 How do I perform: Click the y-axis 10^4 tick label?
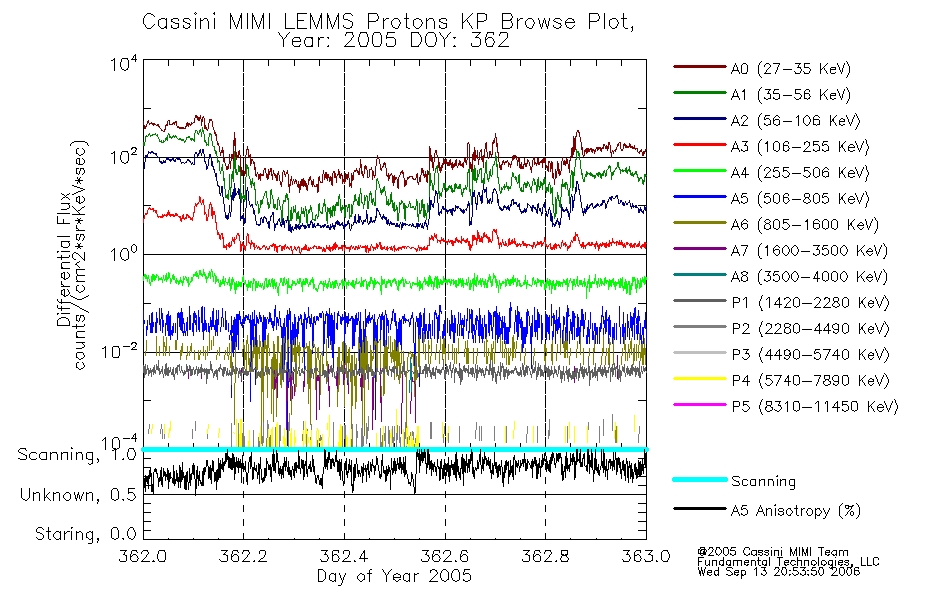(x=124, y=64)
